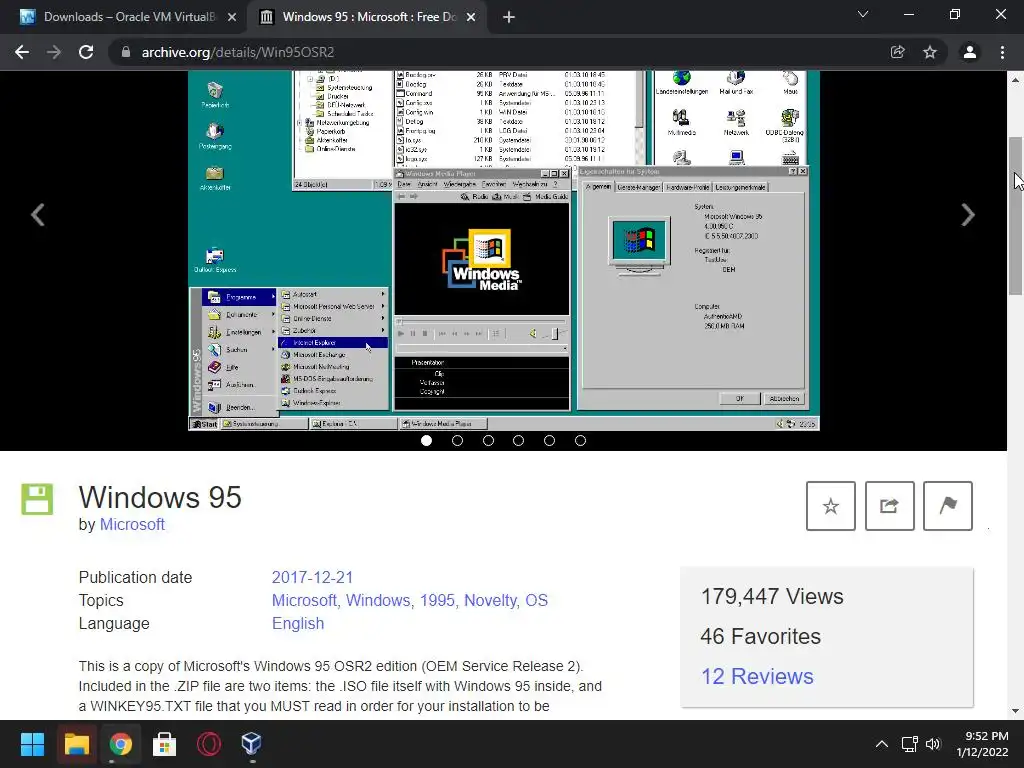This screenshot has height=768, width=1024.
Task: Open File Explorer from taskbar
Action: (x=76, y=744)
